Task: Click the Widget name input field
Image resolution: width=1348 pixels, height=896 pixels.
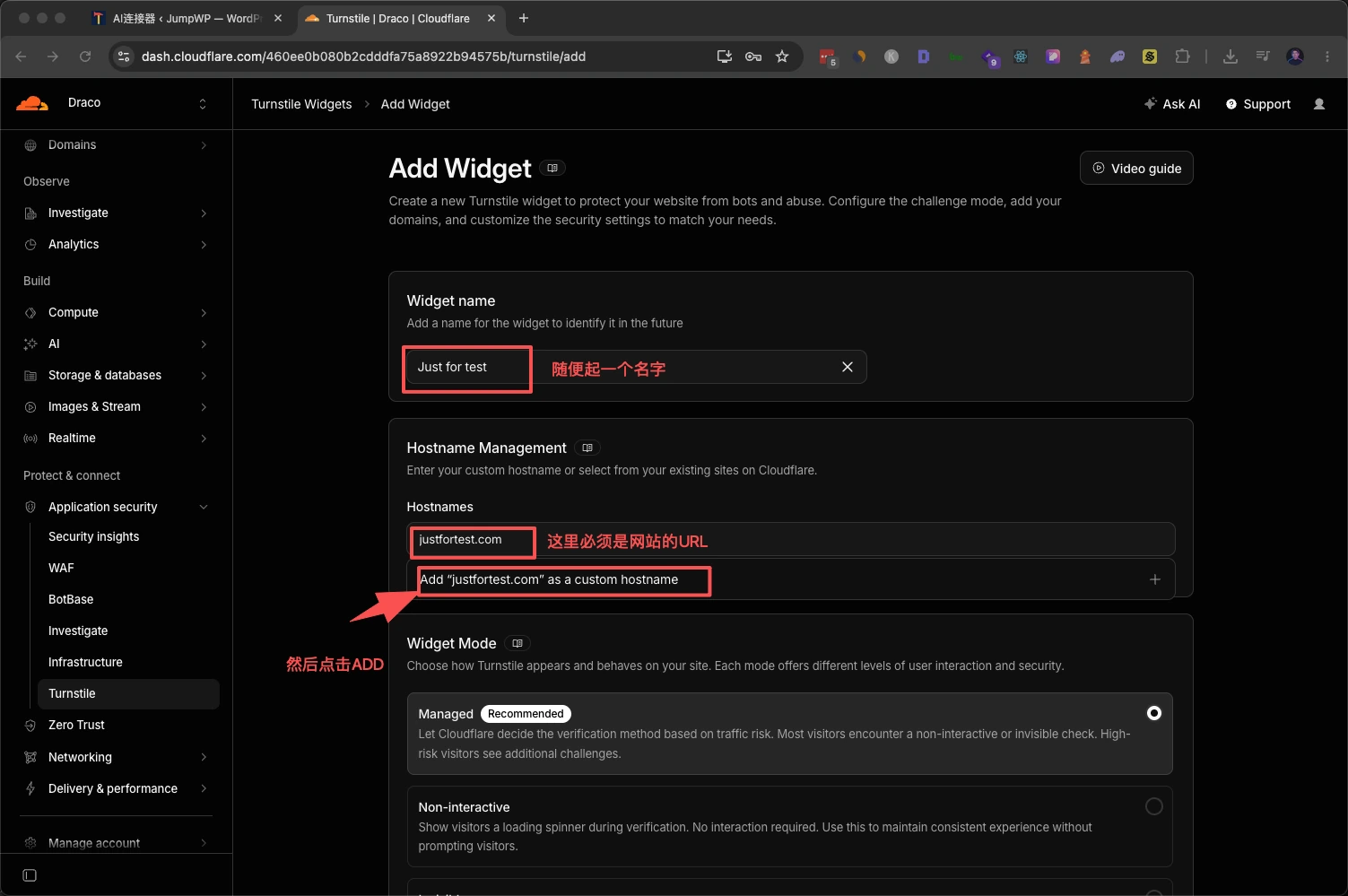Action: pyautogui.click(x=636, y=367)
